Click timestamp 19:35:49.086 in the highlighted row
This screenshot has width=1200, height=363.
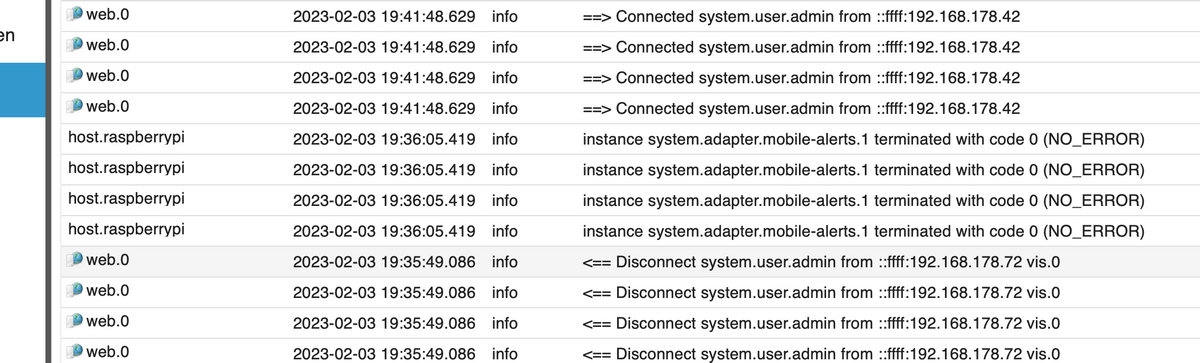click(x=384, y=262)
